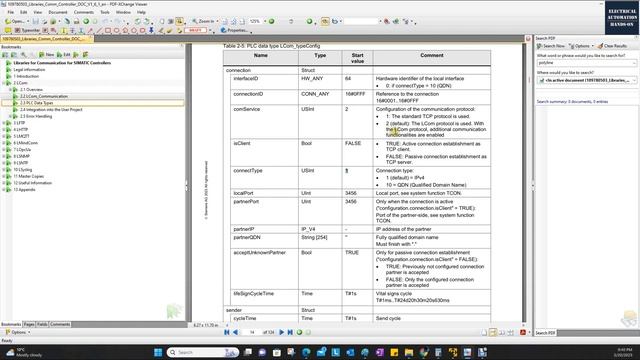
Task: Go to first page navigation button
Action: tap(227, 332)
